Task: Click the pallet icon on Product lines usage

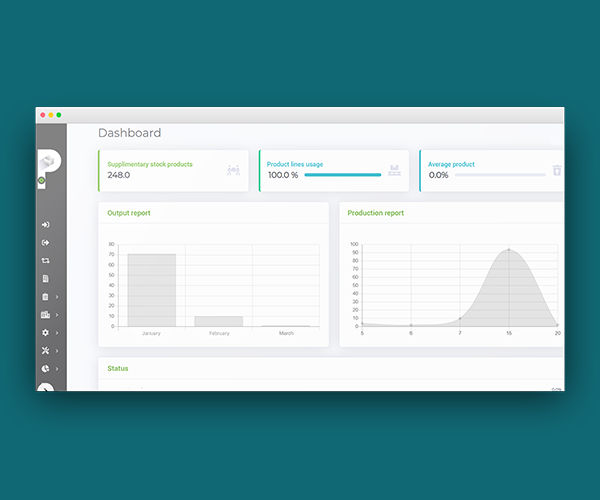Action: pos(394,170)
